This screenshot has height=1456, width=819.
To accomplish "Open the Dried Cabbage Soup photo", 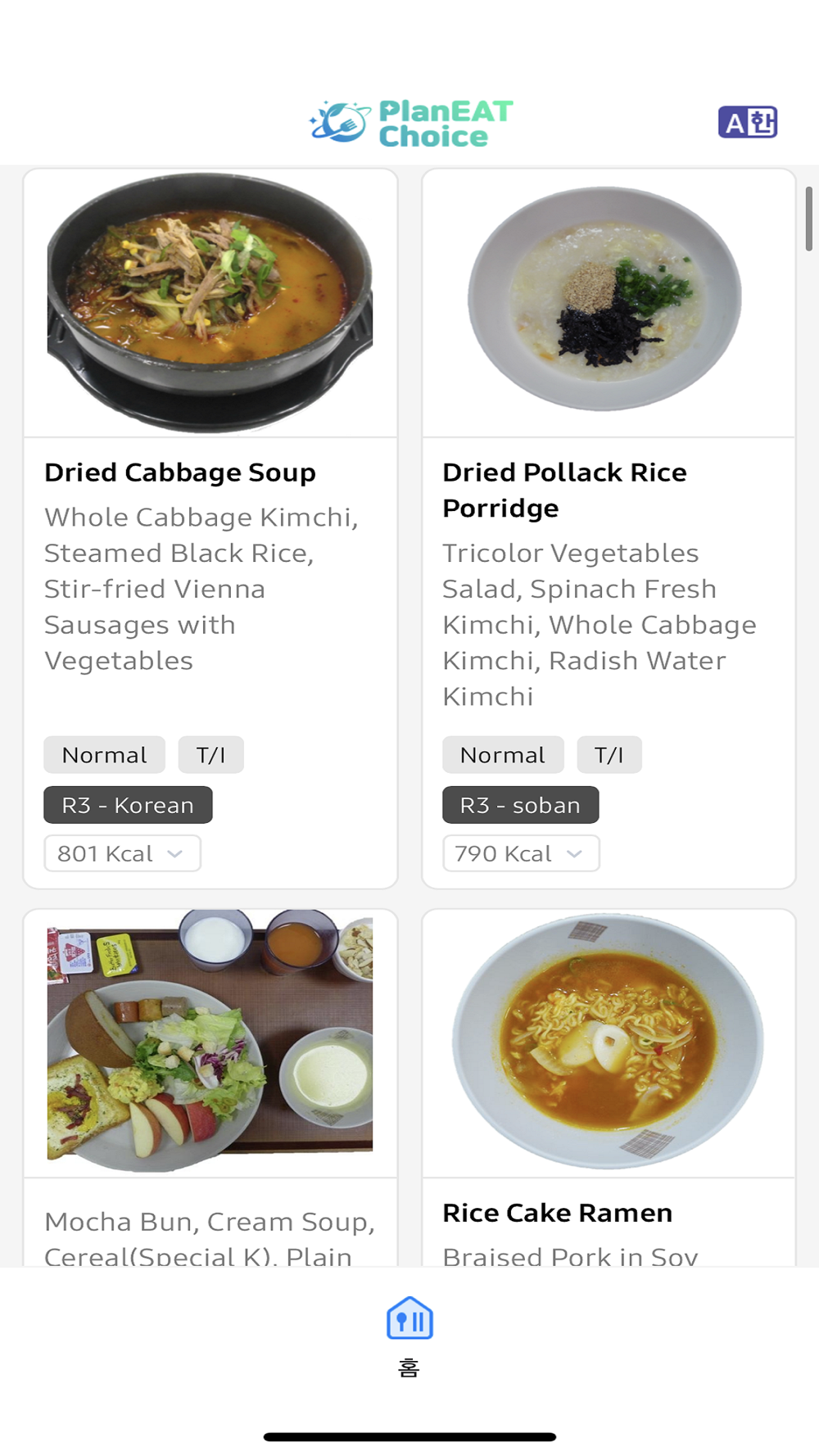I will [210, 303].
